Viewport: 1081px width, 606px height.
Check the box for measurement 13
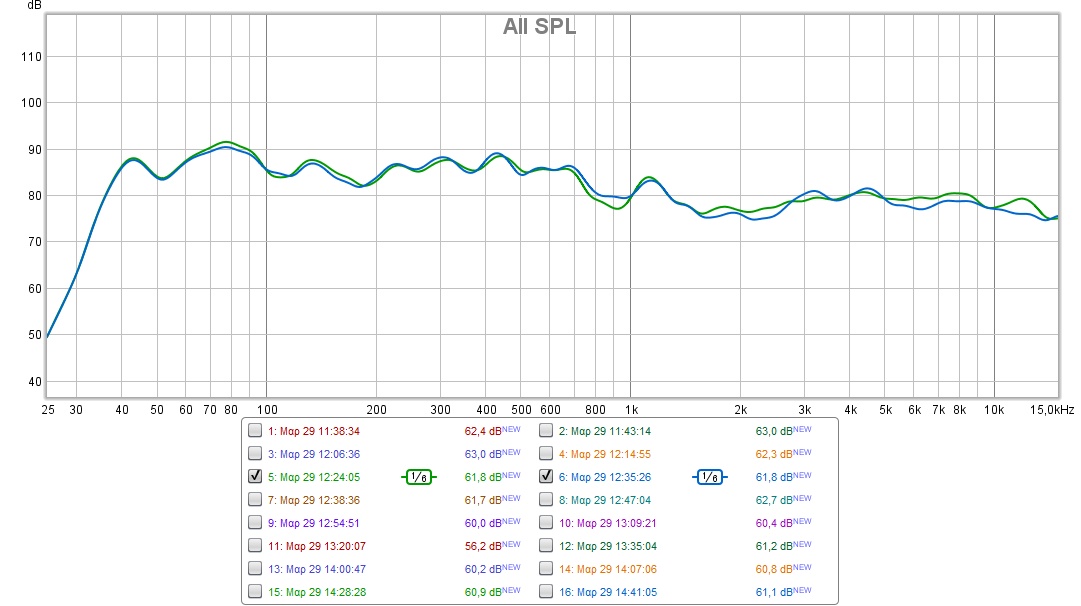pos(256,569)
